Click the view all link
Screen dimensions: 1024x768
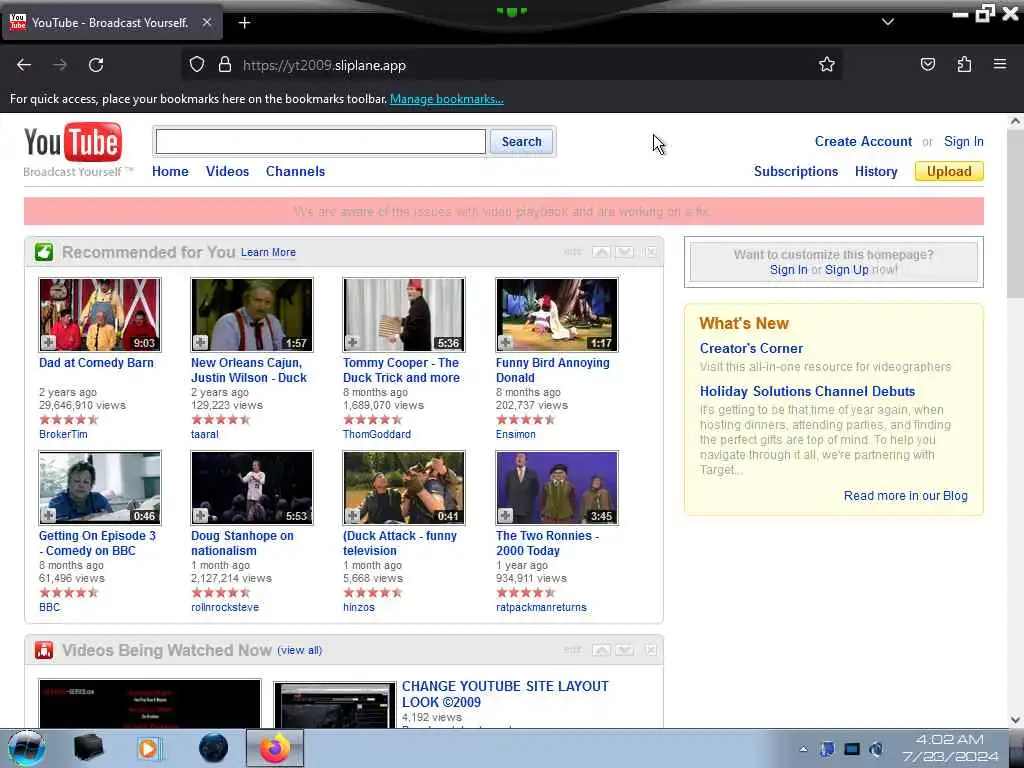pyautogui.click(x=300, y=650)
